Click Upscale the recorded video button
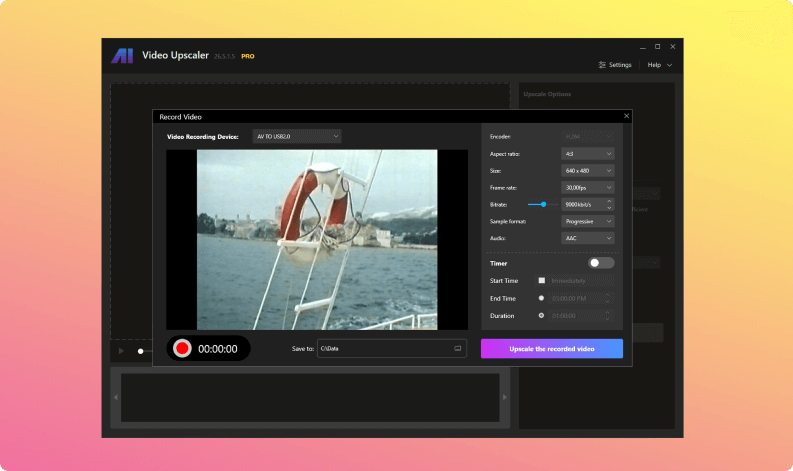Image resolution: width=793 pixels, height=471 pixels. pos(552,348)
